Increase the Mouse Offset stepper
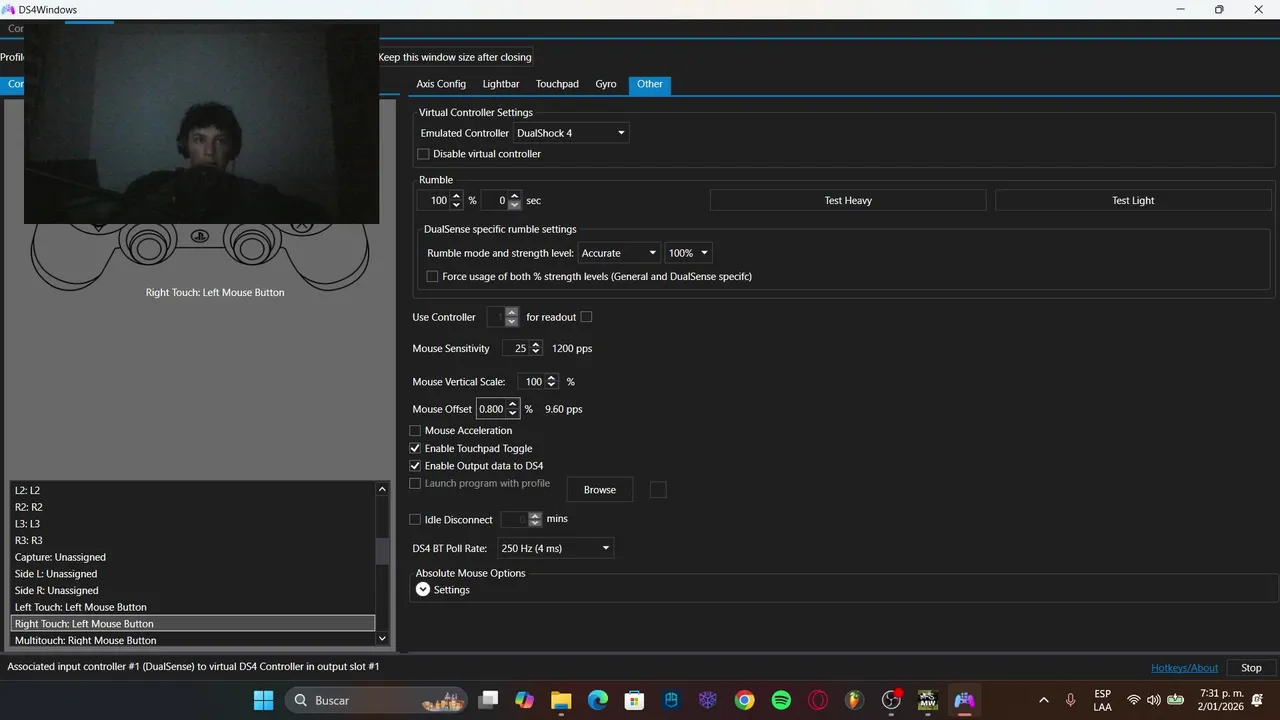Viewport: 1280px width, 720px height. 513,404
